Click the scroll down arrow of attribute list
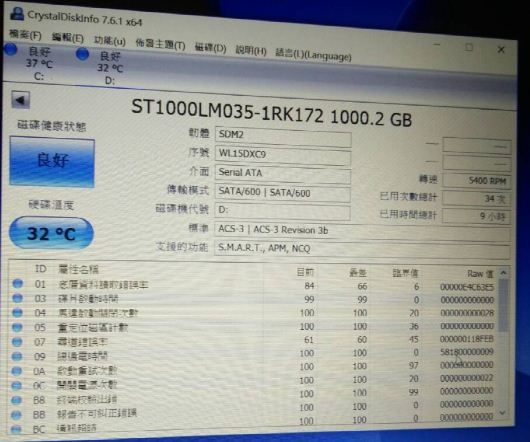This screenshot has width=530, height=442. point(502,413)
